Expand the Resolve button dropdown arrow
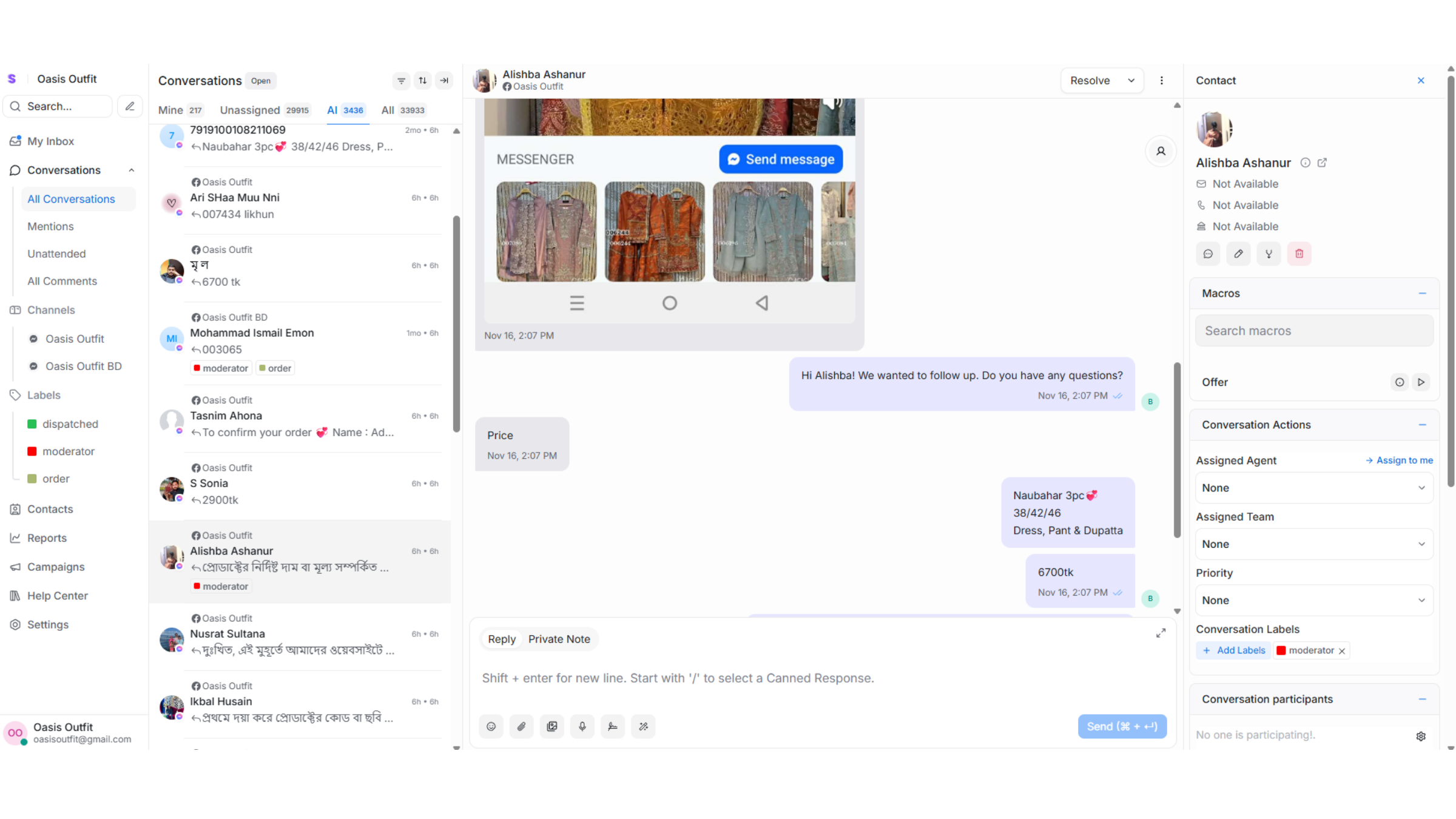The image size is (1456, 819). (x=1131, y=81)
